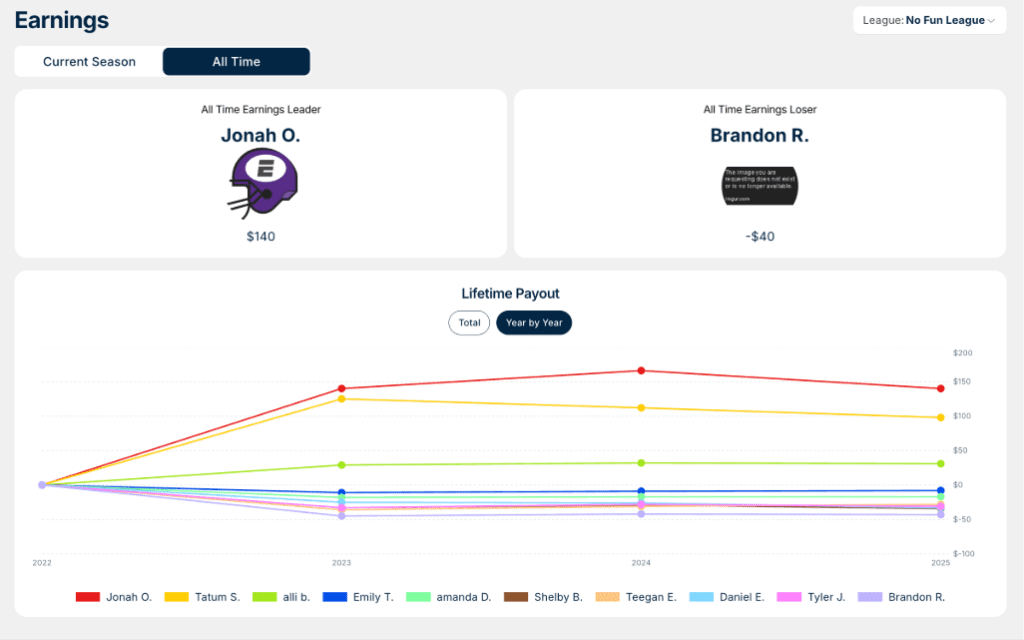Screen dimensions: 1024x640
Task: Toggle the Year by Year view
Action: [534, 322]
